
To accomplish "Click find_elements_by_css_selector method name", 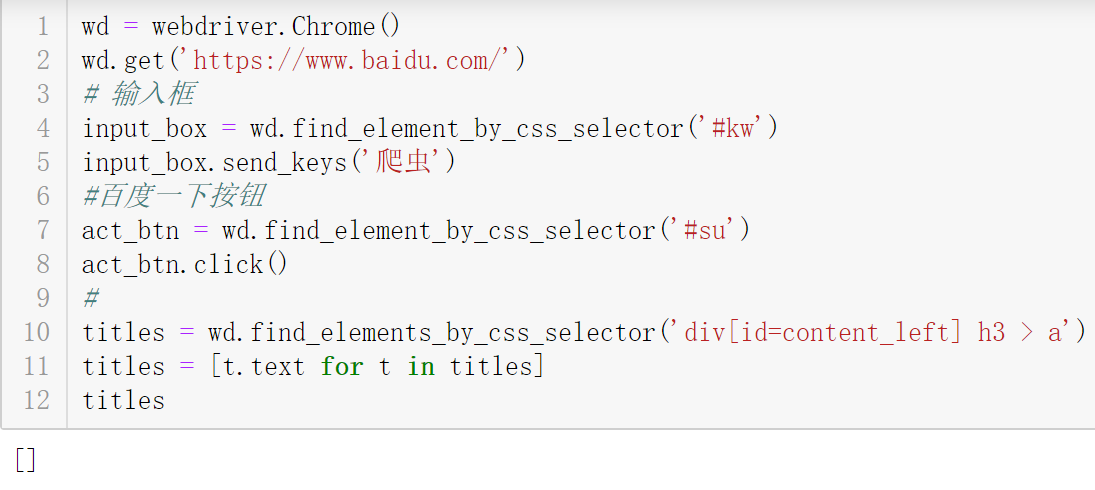I will click(x=451, y=333).
